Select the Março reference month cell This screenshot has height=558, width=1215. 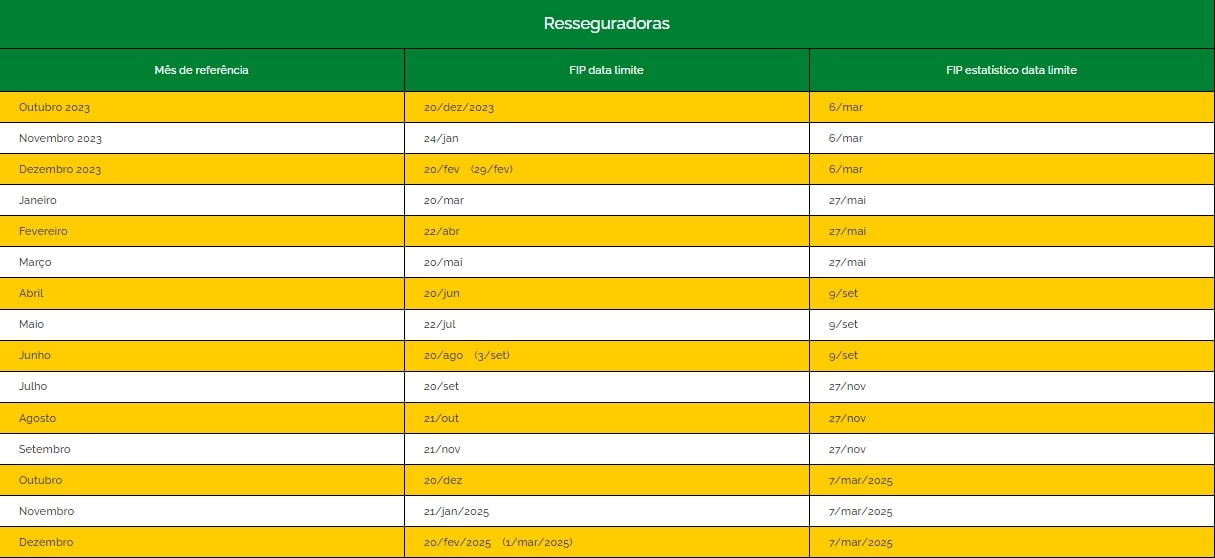pyautogui.click(x=202, y=262)
